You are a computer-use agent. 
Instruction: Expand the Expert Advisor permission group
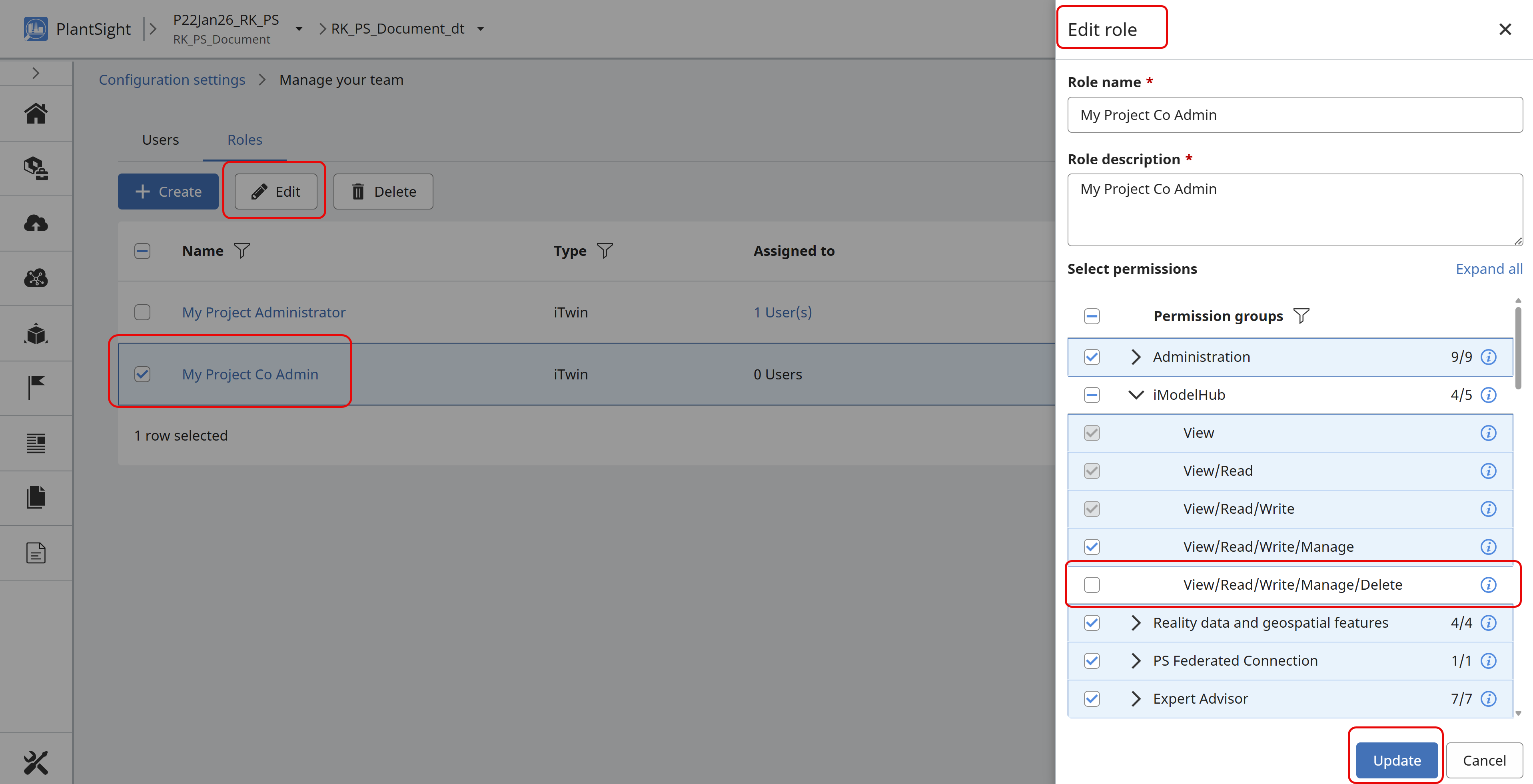click(x=1136, y=698)
